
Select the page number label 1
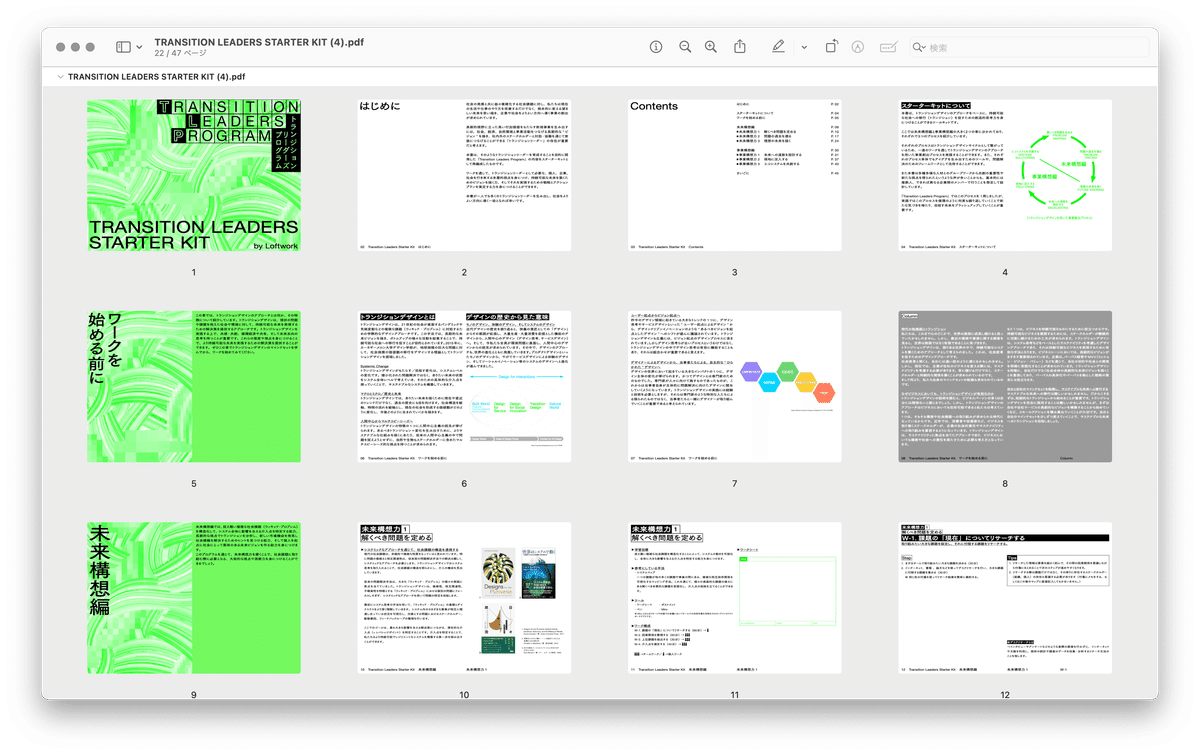(x=194, y=272)
